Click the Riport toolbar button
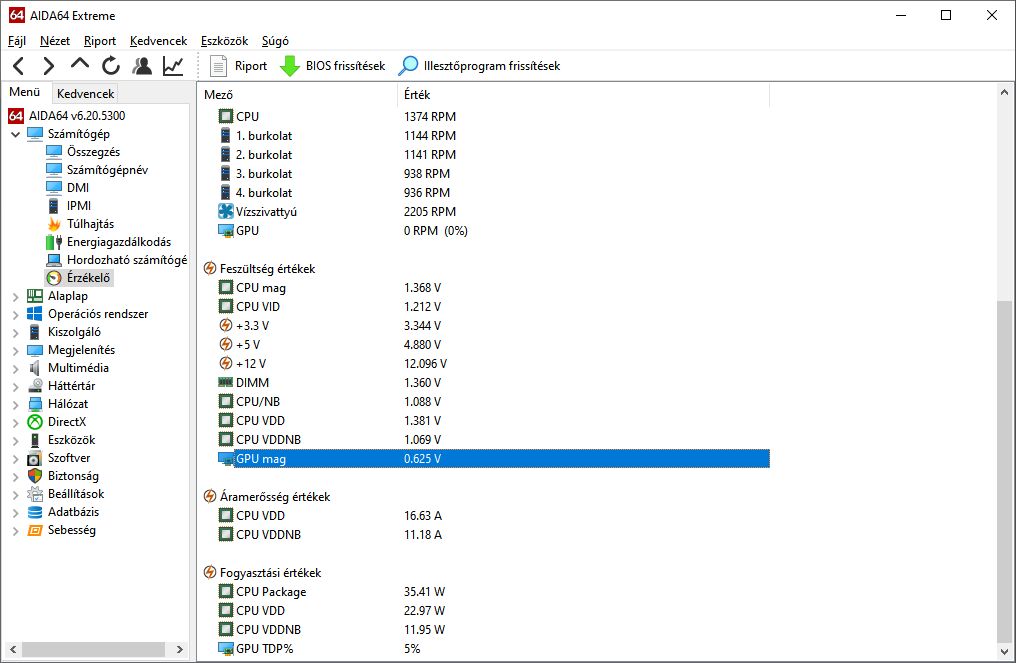1016x663 pixels. [238, 65]
